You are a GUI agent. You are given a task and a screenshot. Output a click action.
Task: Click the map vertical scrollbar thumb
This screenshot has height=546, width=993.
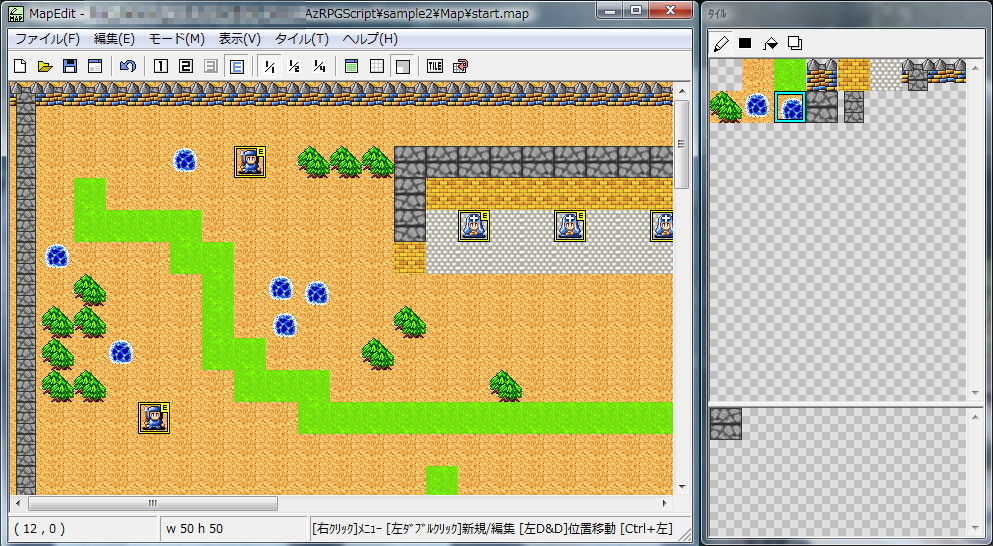pyautogui.click(x=681, y=144)
